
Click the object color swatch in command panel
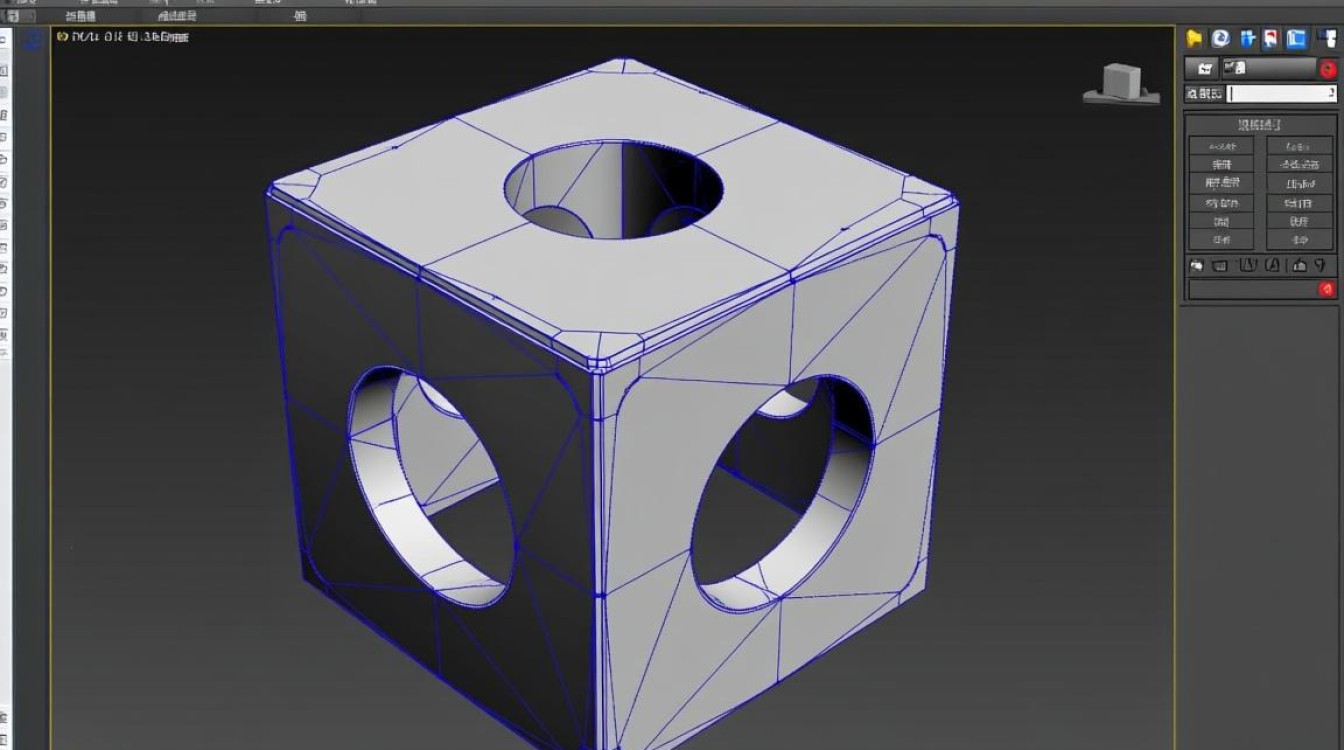1203,68
